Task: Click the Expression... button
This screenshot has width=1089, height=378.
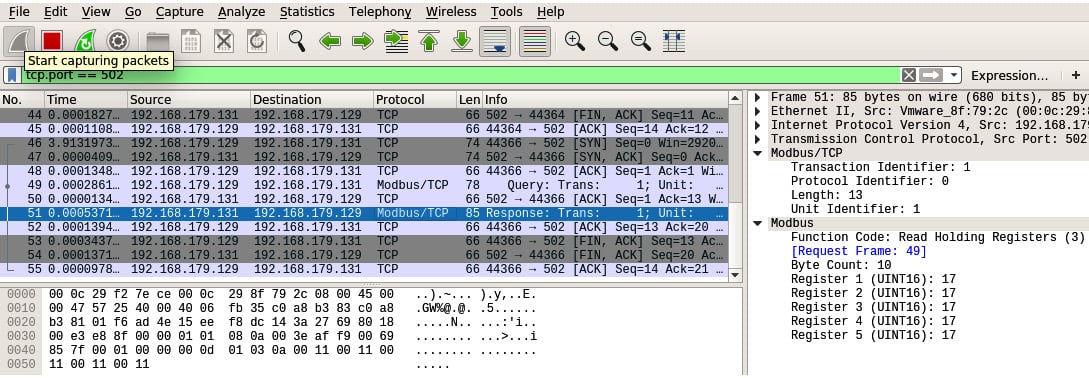Action: coord(1009,75)
